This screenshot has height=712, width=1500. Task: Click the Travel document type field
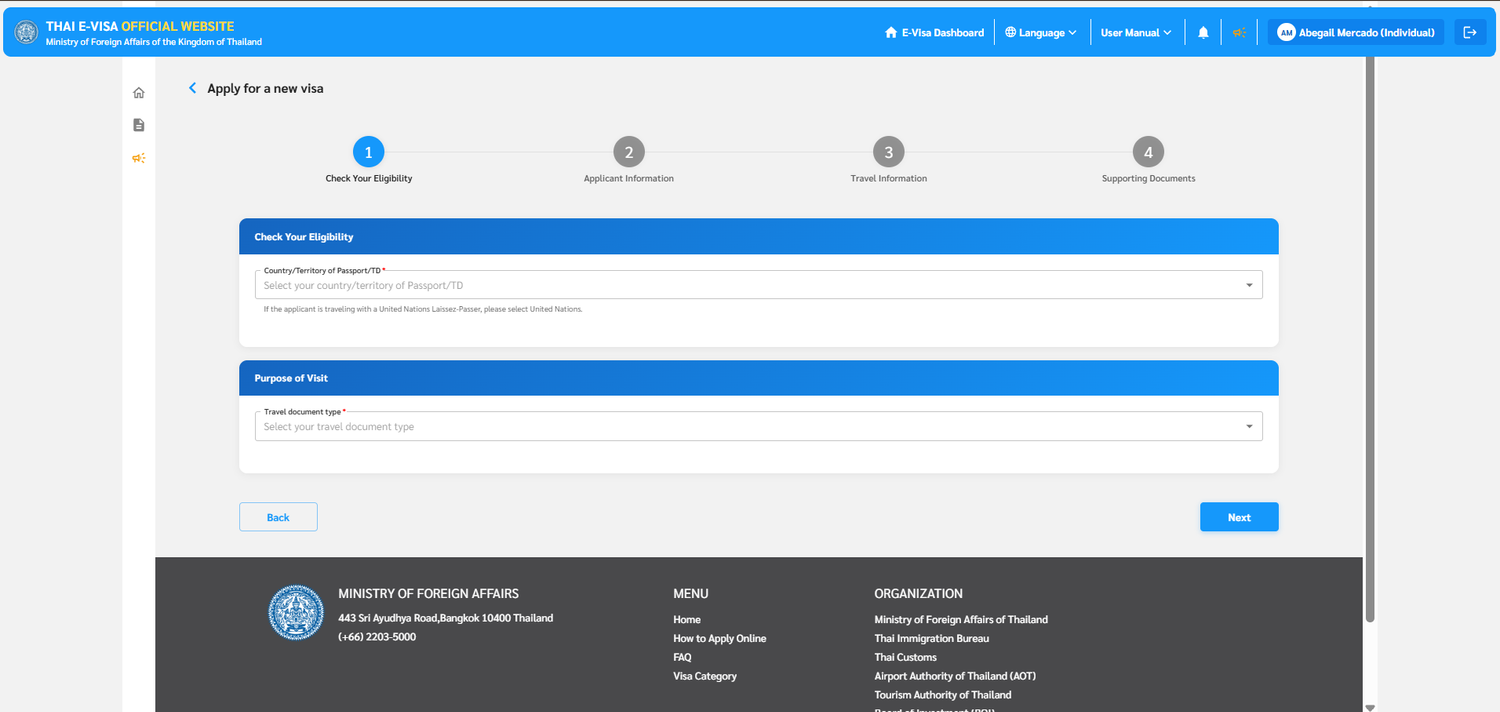[758, 426]
